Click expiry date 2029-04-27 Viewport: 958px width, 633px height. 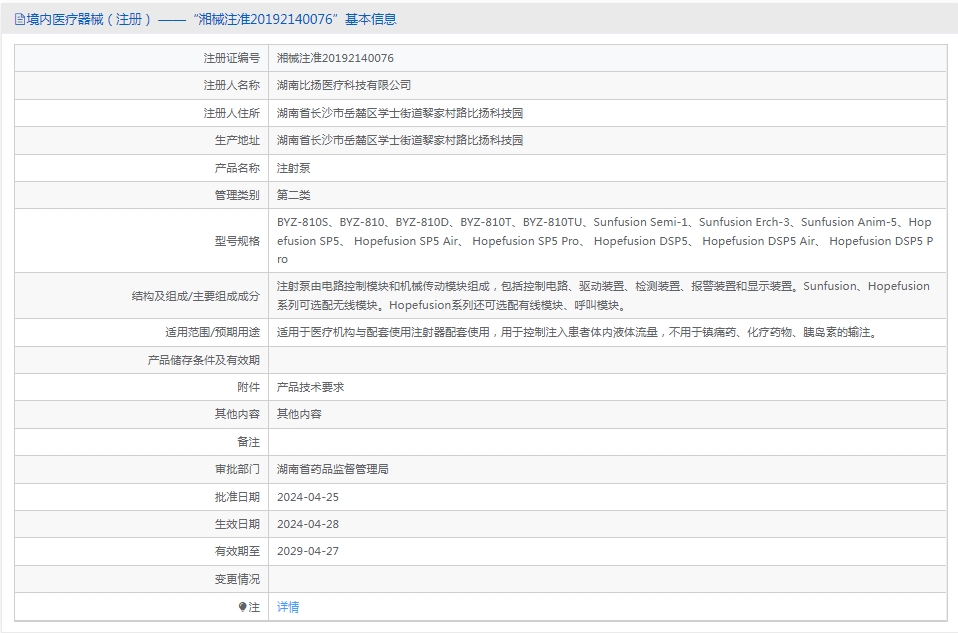coord(308,551)
